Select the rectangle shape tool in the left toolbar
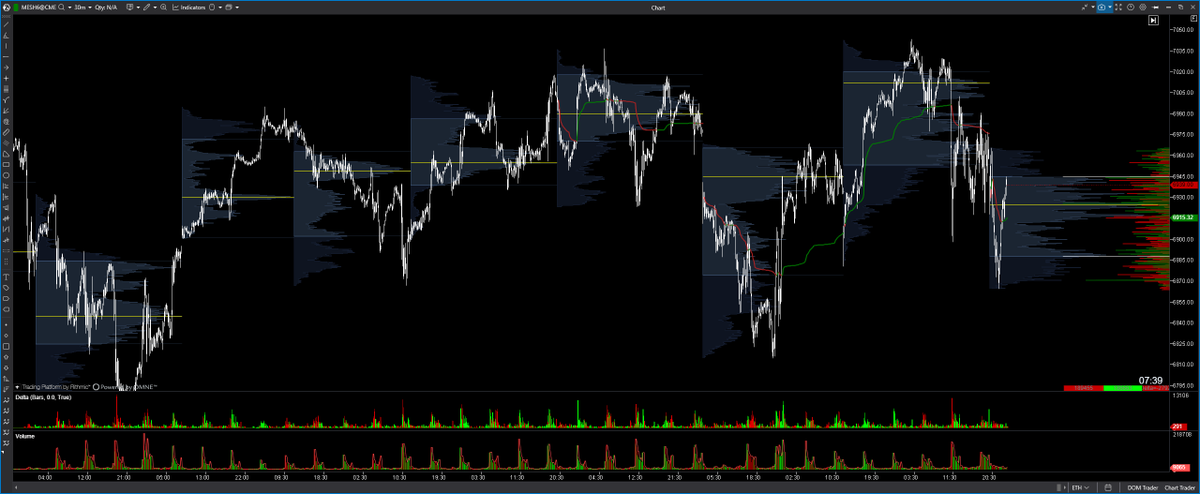This screenshot has height=494, width=1200. (x=7, y=164)
